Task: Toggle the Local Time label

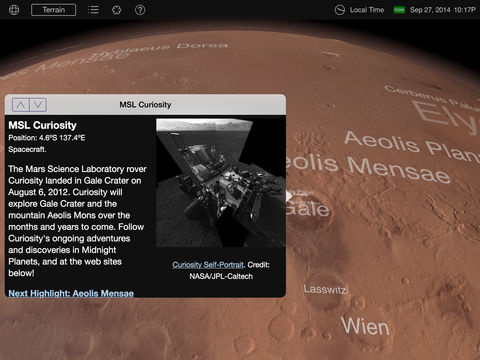Action: 367,10
